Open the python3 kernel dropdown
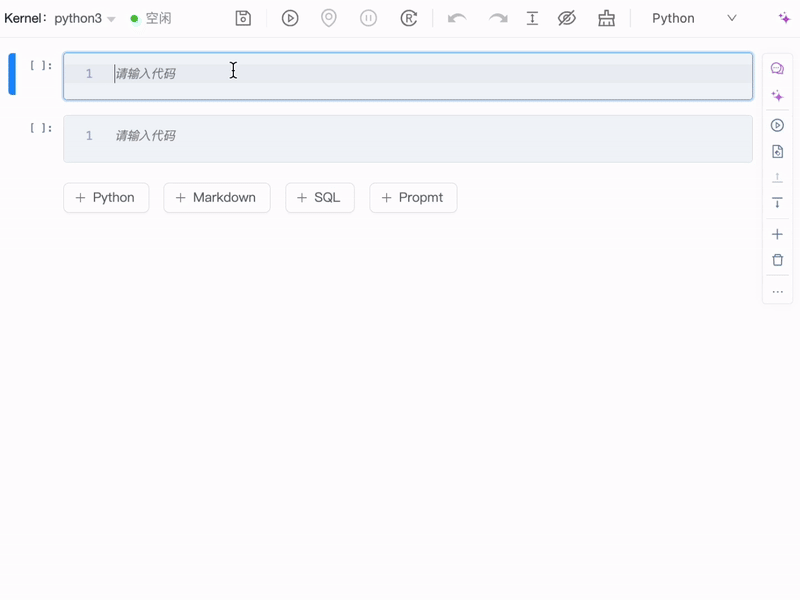The image size is (800, 600). pos(85,19)
